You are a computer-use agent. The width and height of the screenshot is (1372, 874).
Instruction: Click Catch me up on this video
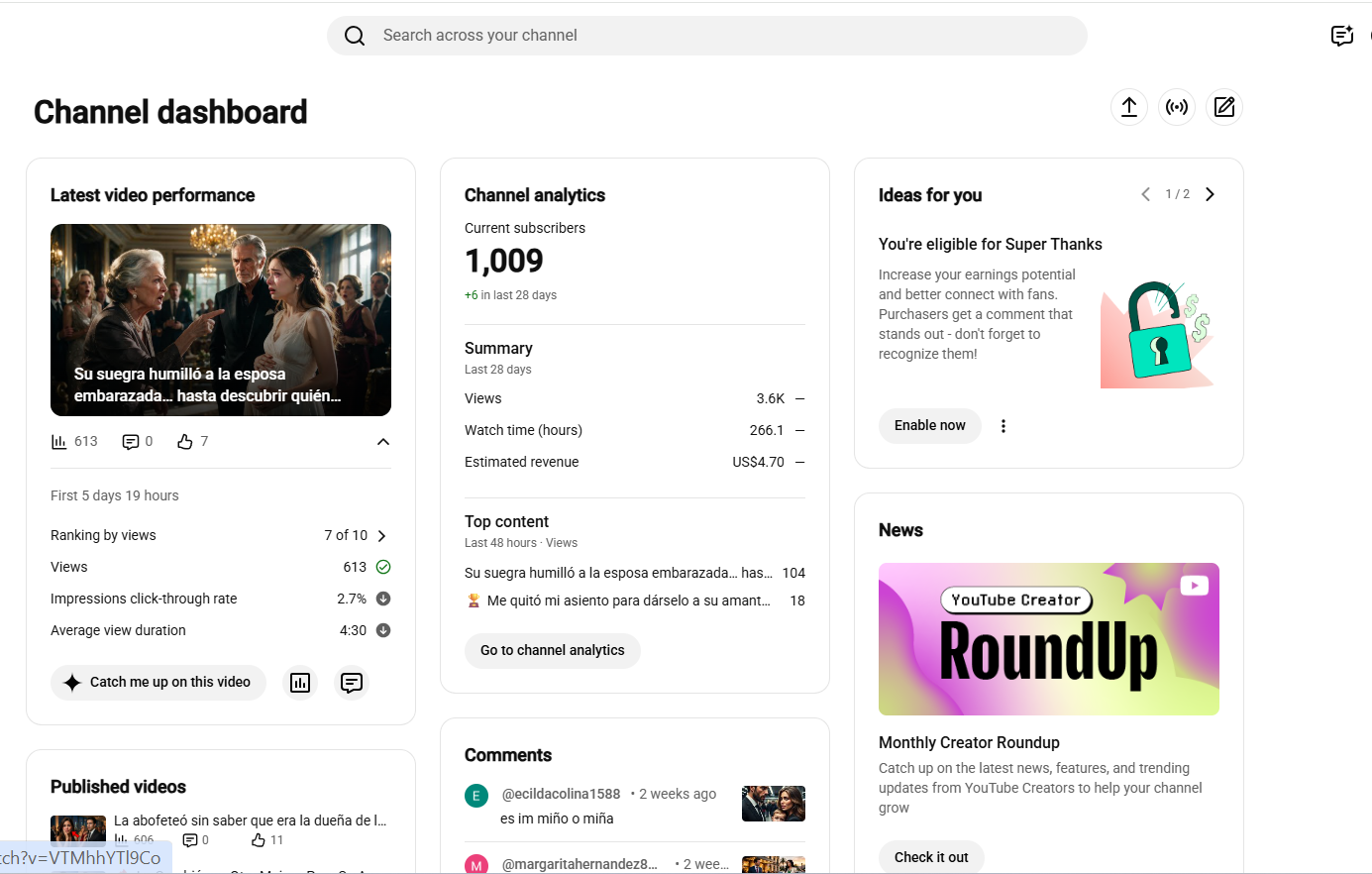(x=158, y=683)
